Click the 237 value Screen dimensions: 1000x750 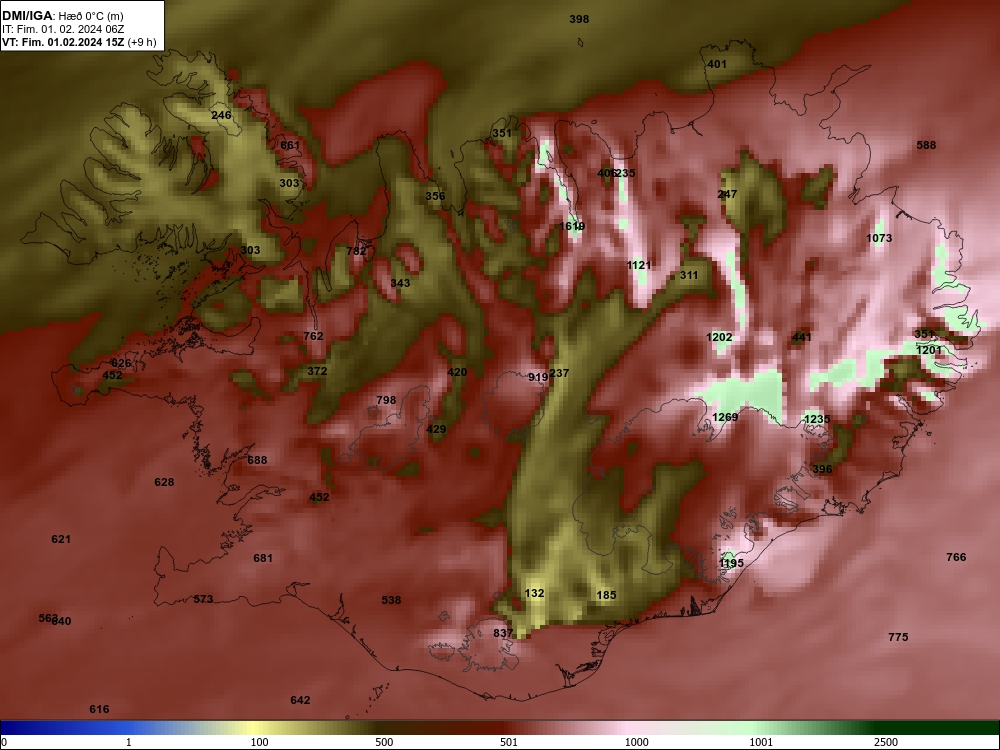tap(559, 373)
